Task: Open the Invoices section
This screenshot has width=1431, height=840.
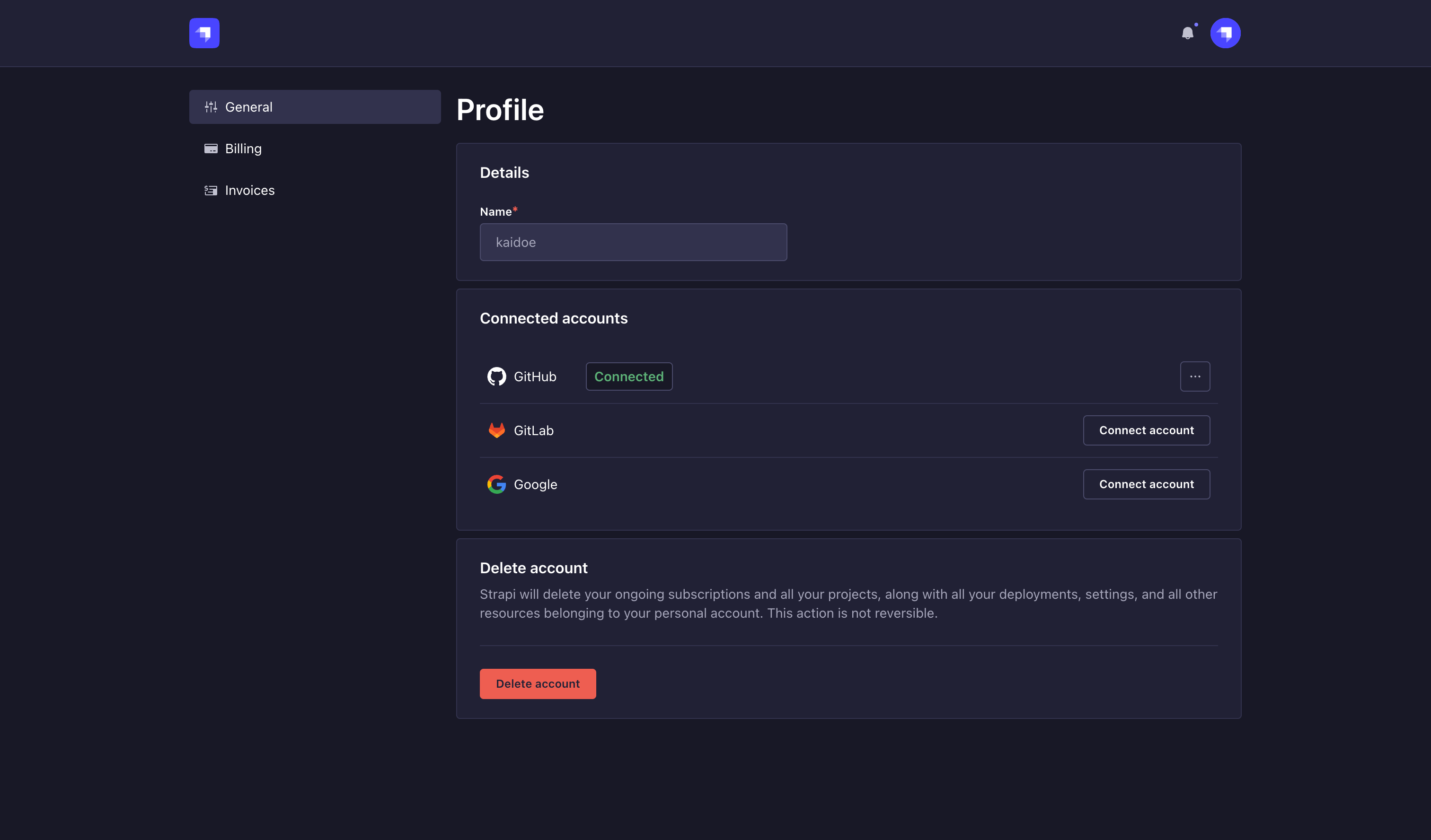Action: (250, 190)
